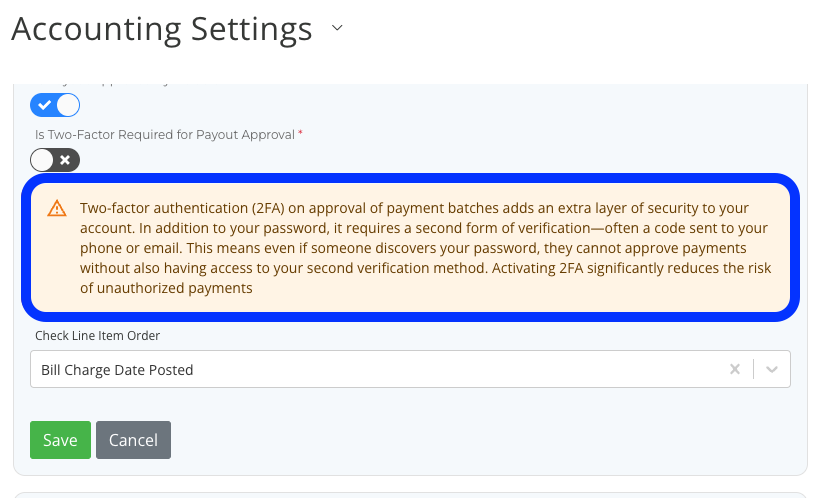Click the separator line in the select field

click(753, 369)
